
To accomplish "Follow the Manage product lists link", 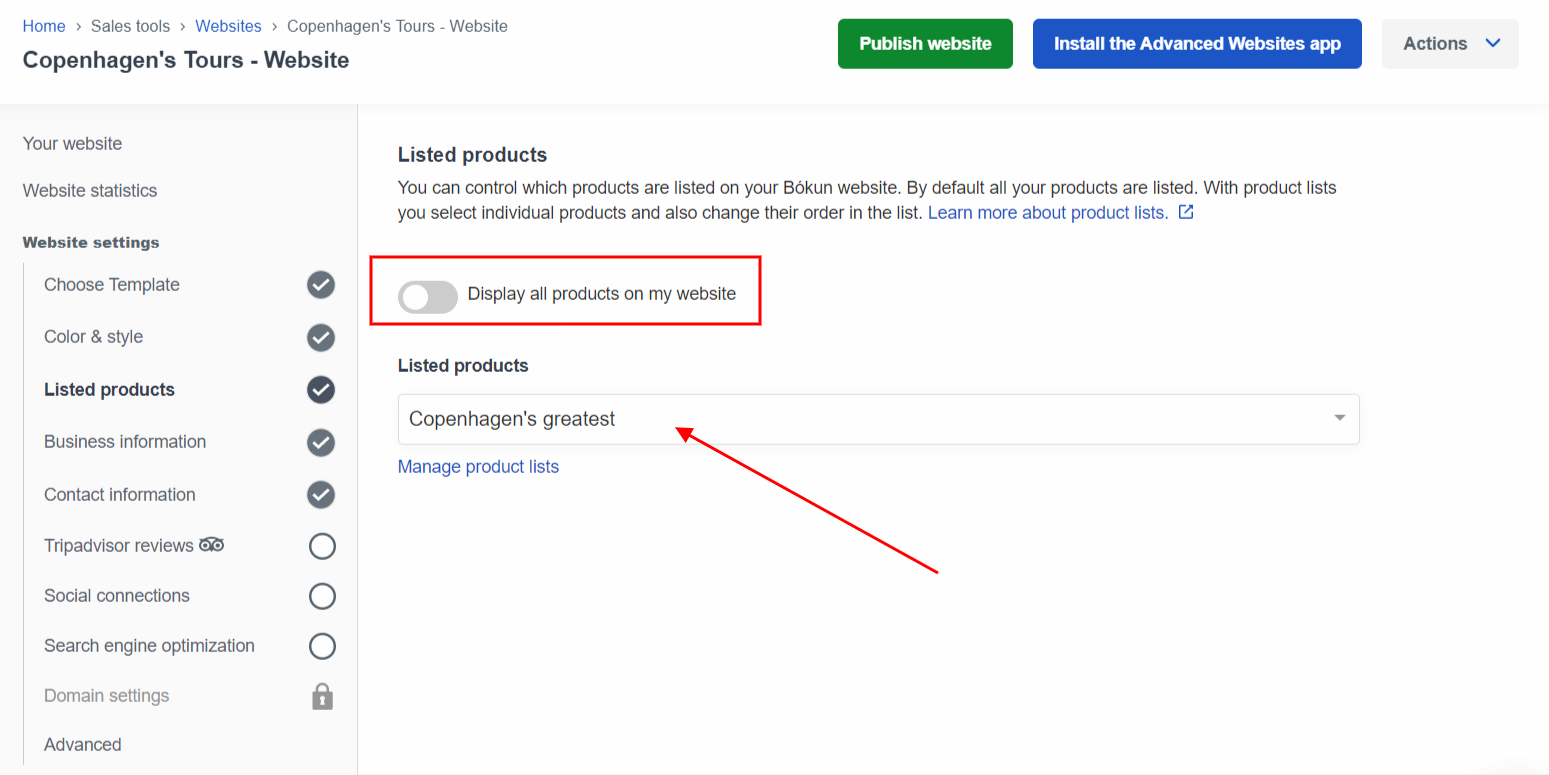I will [x=478, y=467].
